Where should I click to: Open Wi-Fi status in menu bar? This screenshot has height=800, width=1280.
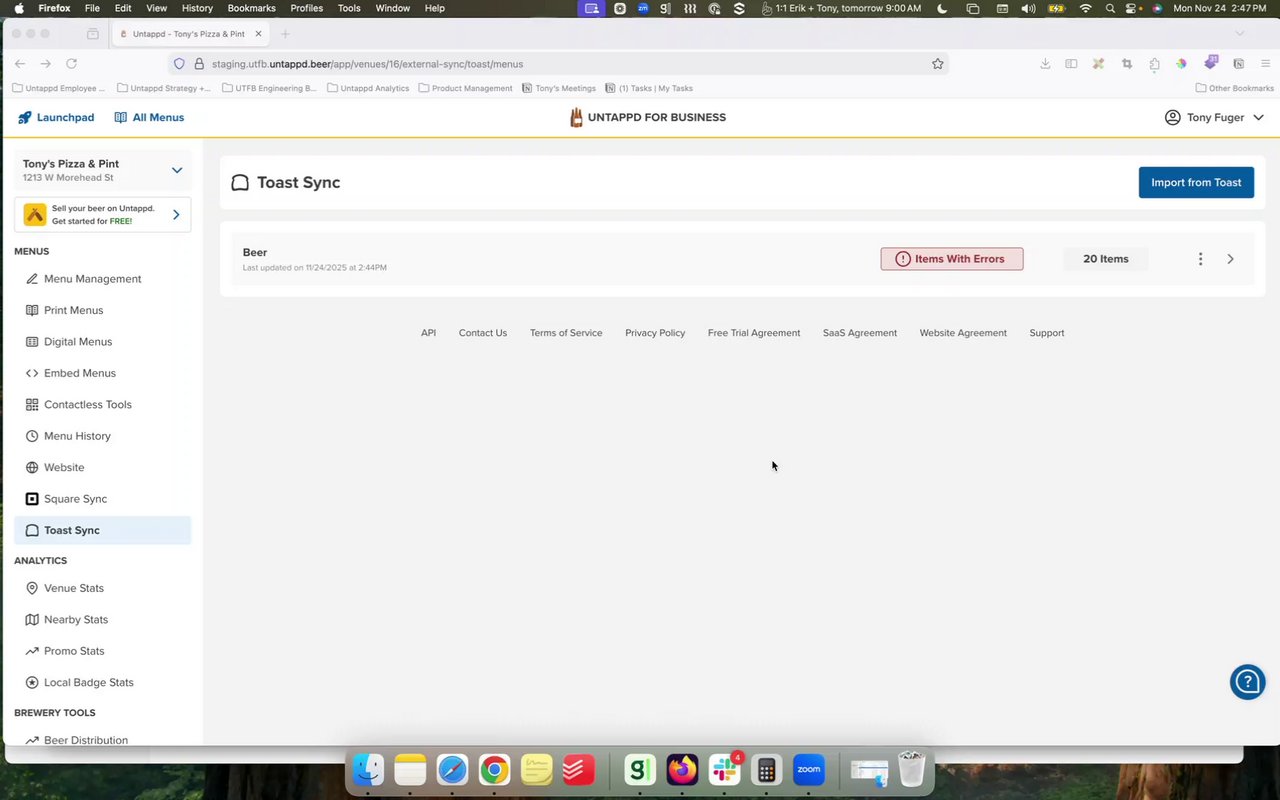pyautogui.click(x=1085, y=8)
